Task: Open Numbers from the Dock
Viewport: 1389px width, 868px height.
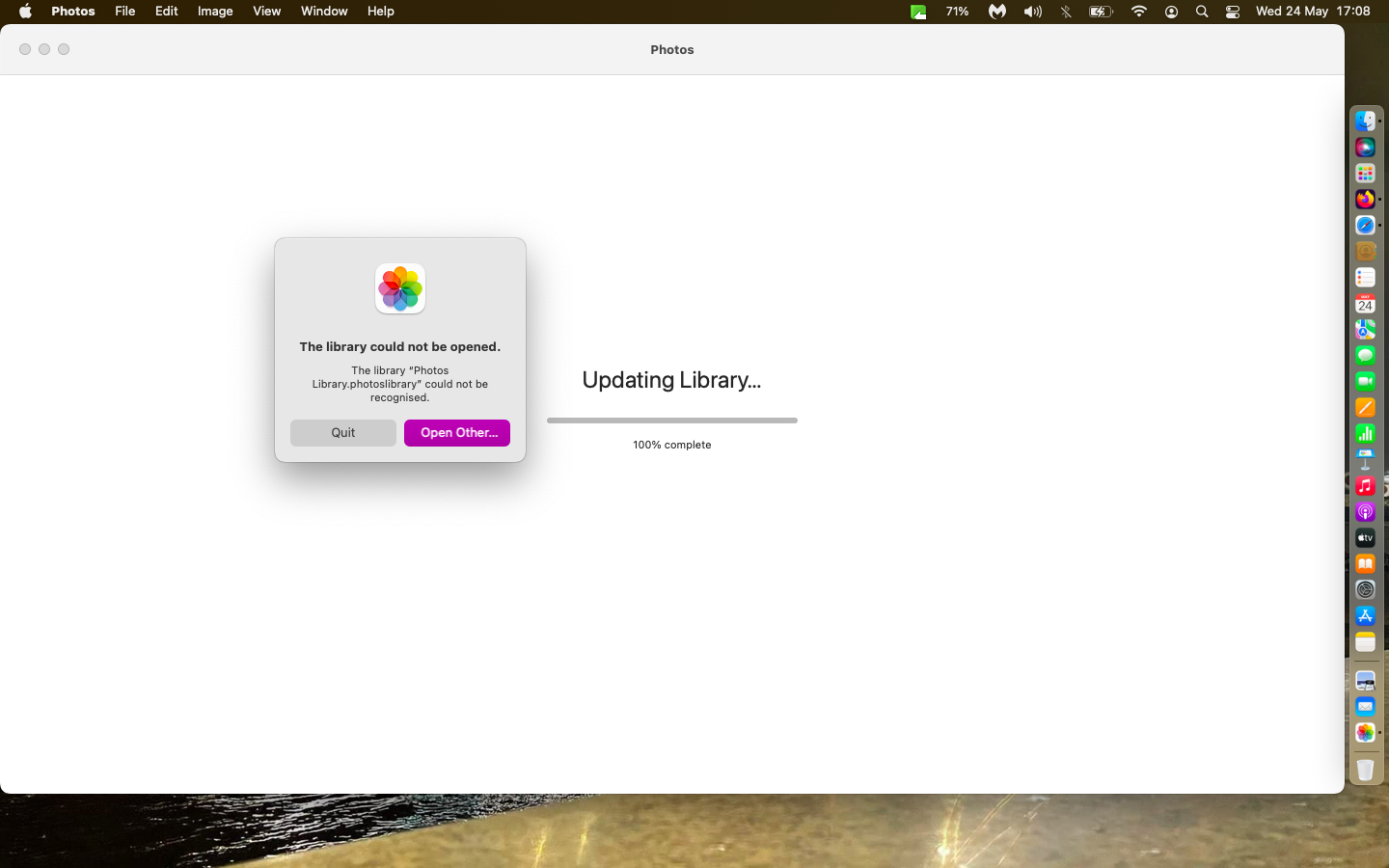Action: click(x=1365, y=433)
